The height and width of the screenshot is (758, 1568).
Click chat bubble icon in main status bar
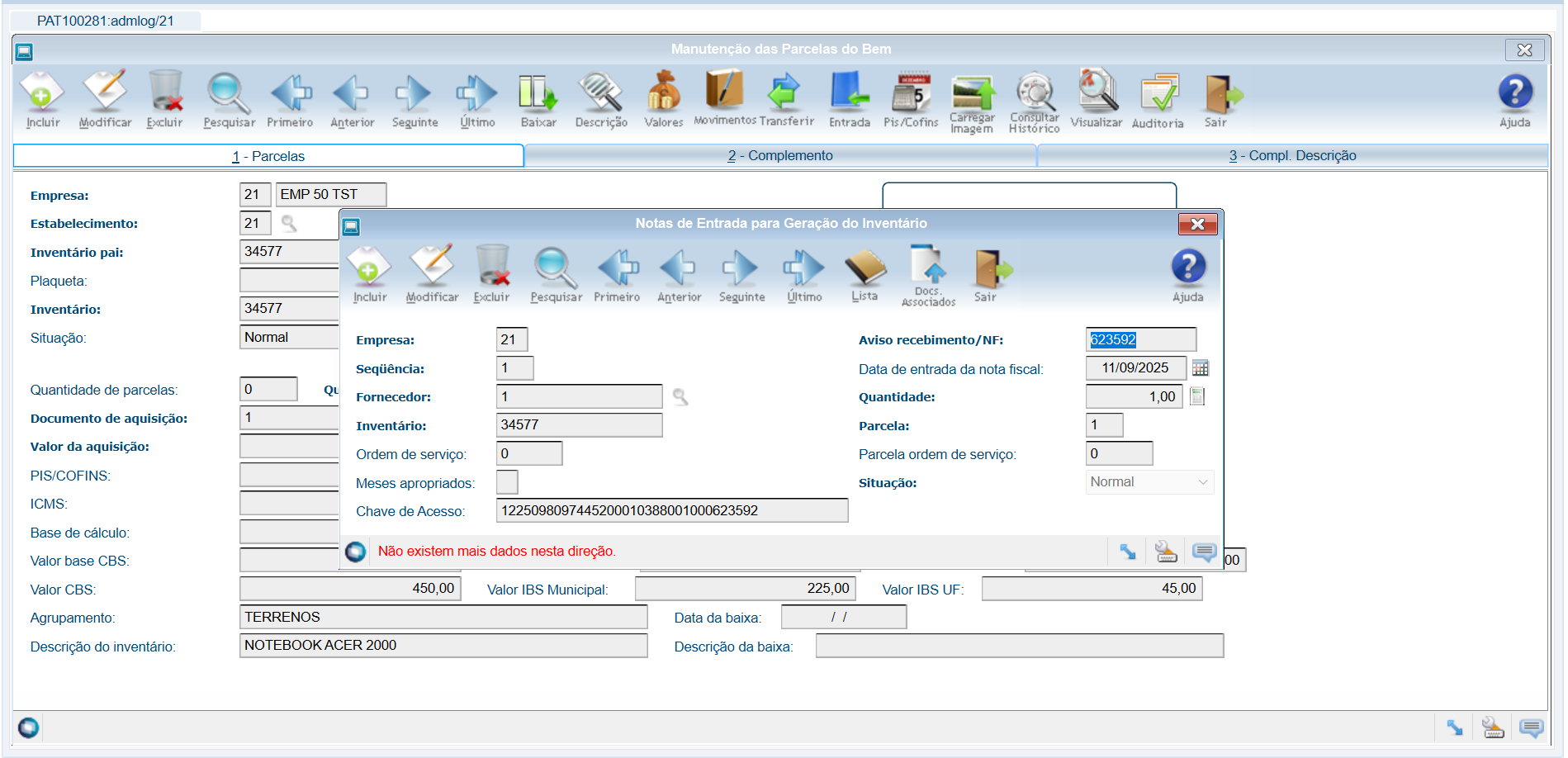point(1531,727)
